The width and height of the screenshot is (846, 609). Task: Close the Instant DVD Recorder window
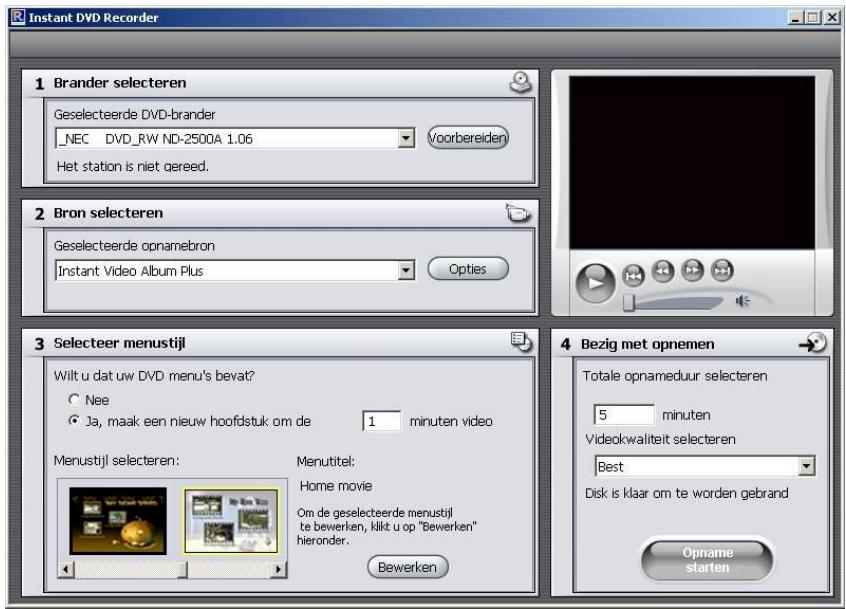tap(832, 17)
